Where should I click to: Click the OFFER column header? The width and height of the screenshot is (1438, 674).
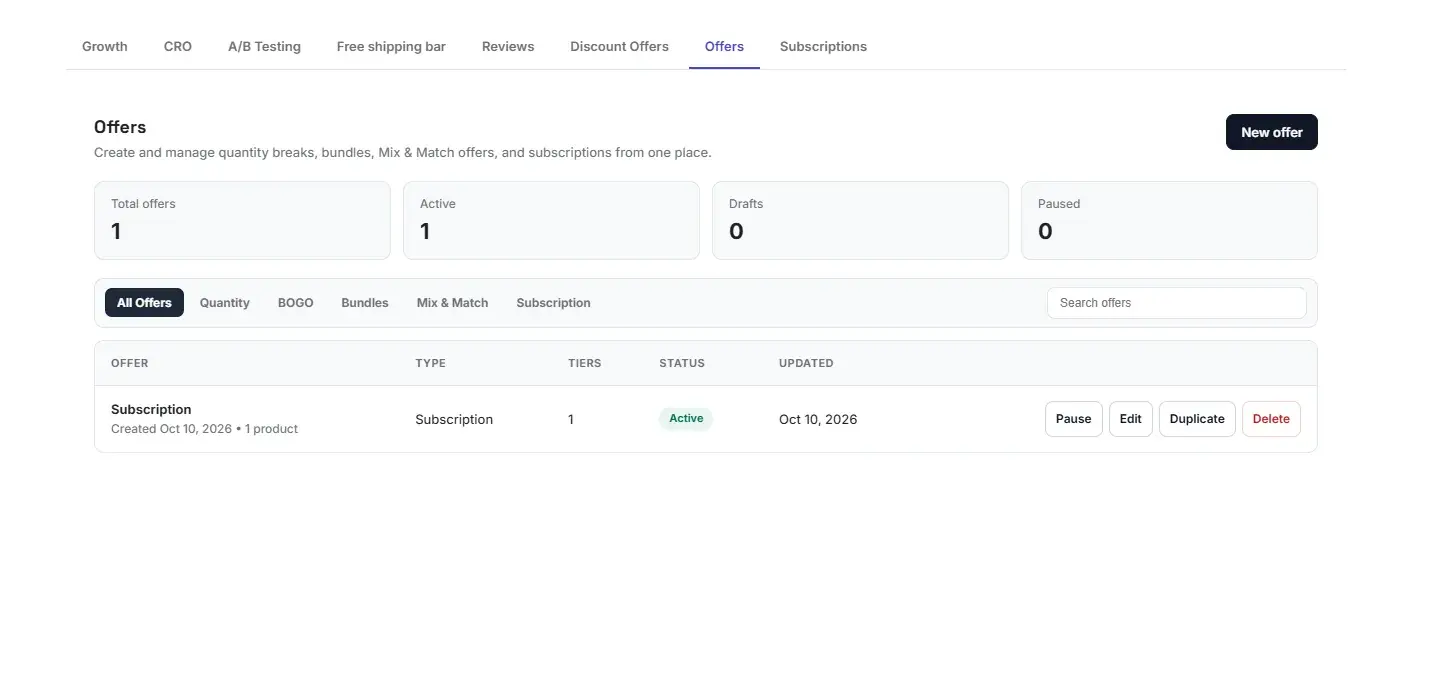[x=129, y=363]
